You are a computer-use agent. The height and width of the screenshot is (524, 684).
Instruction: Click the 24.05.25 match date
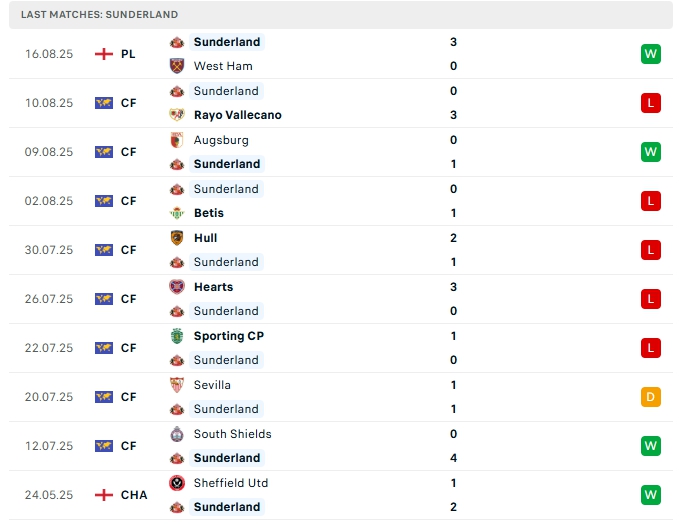[x=49, y=495]
